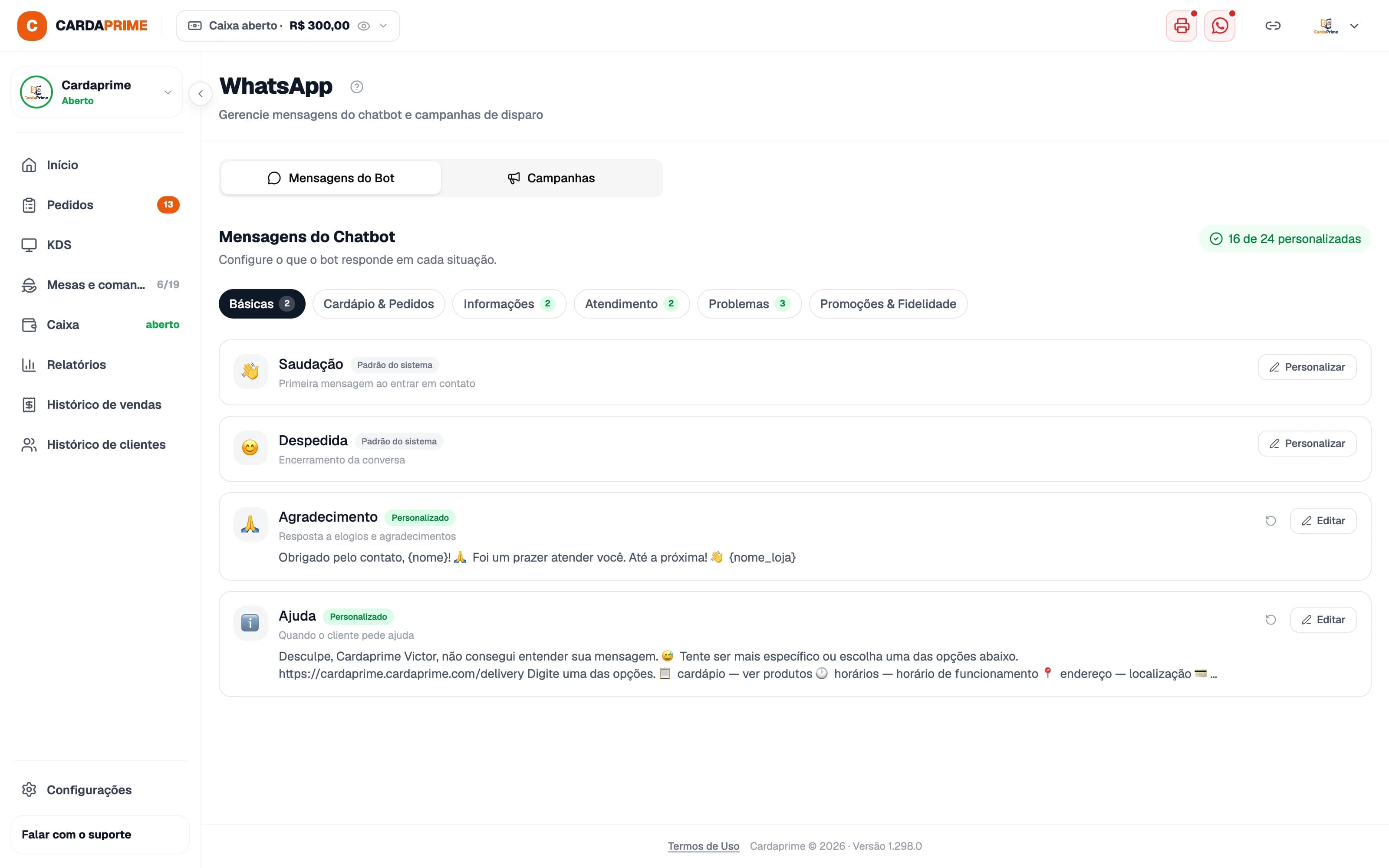Click the Mesas 6/19 count
1389x868 pixels.
tap(168, 285)
